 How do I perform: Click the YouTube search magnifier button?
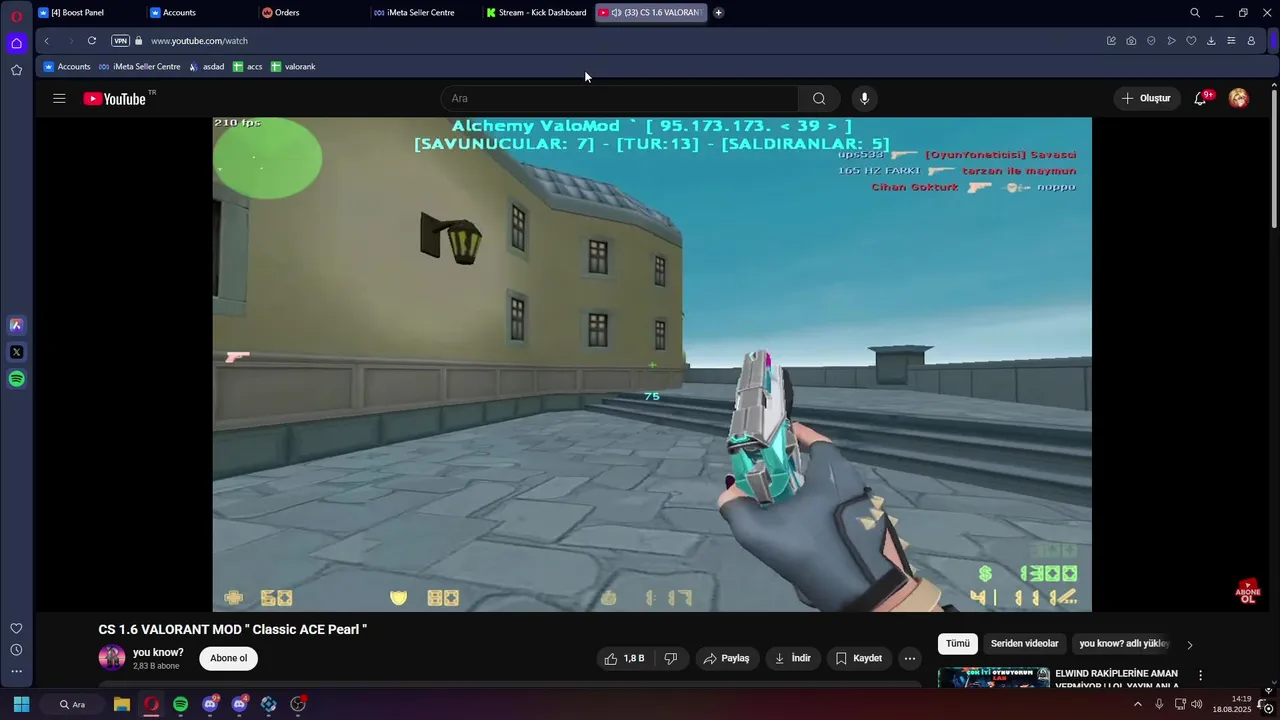pyautogui.click(x=819, y=98)
